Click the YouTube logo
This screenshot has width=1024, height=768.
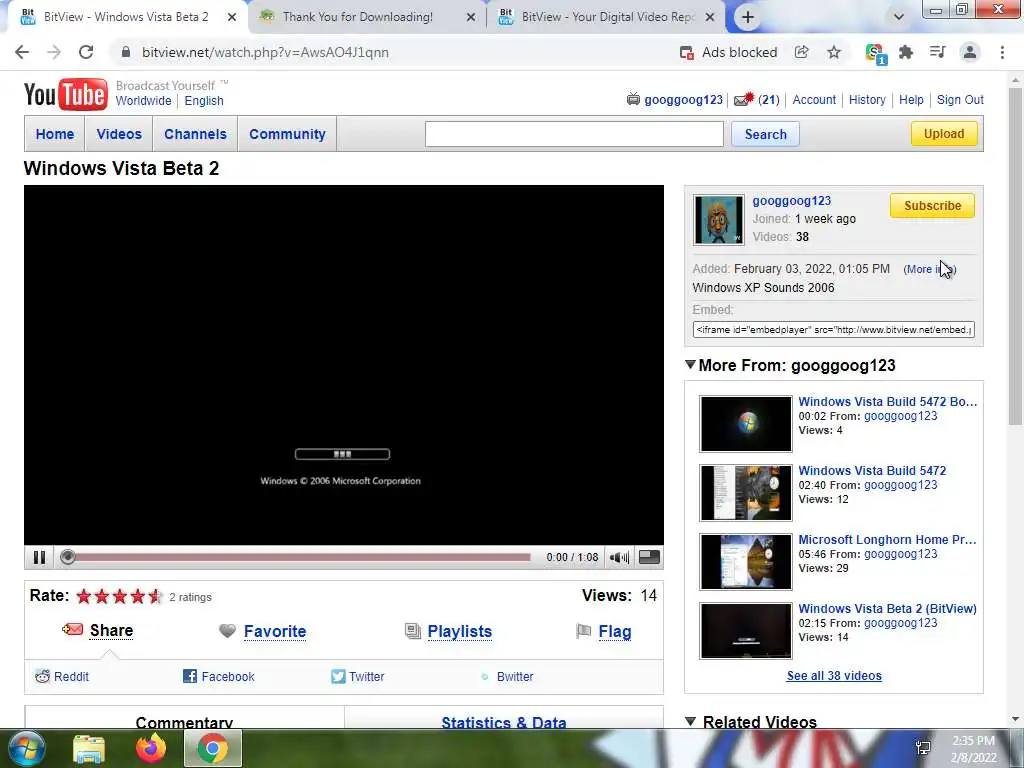65,94
